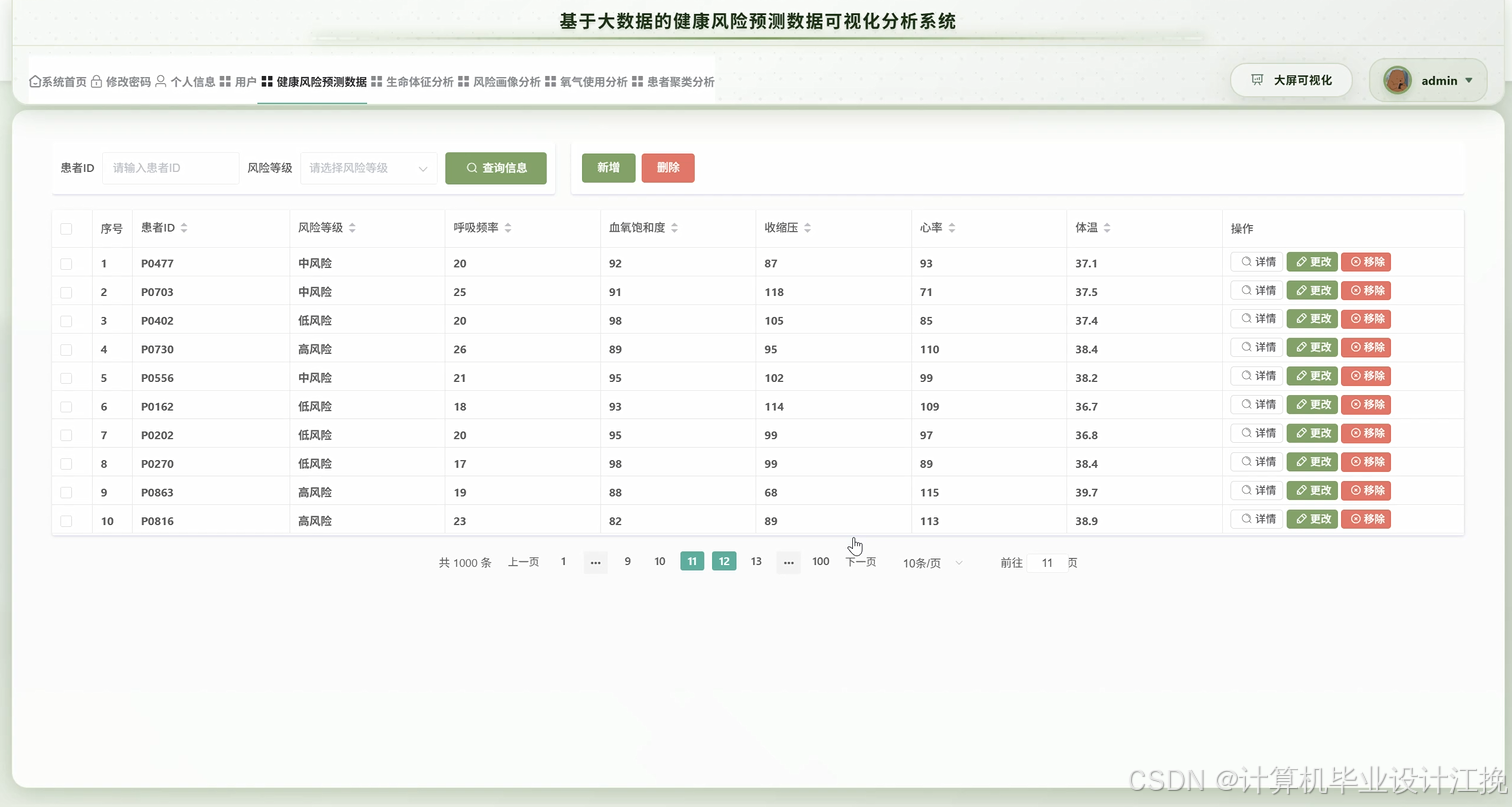
Task: Click the person icon beside 个人信息
Action: pyautogui.click(x=161, y=82)
